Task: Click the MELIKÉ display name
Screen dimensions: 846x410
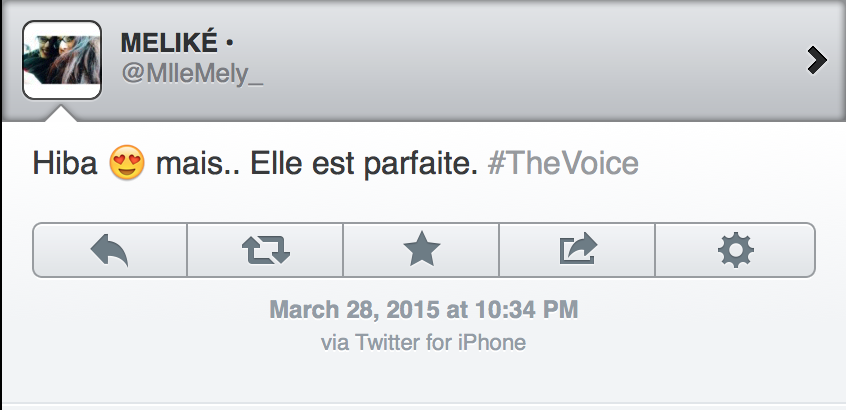Action: click(168, 45)
